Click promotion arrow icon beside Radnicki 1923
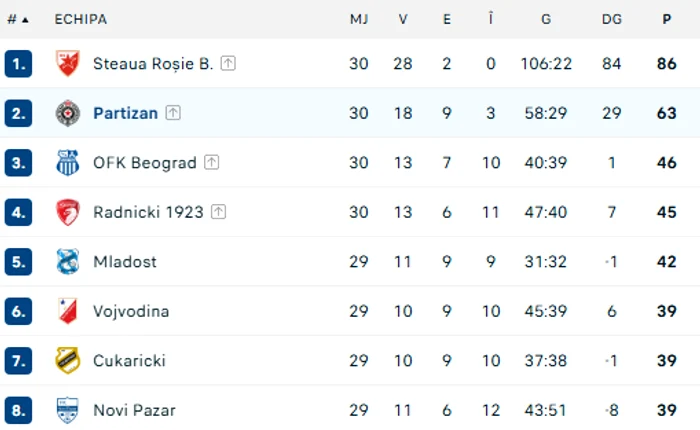This screenshot has height=430, width=700. pyautogui.click(x=218, y=212)
